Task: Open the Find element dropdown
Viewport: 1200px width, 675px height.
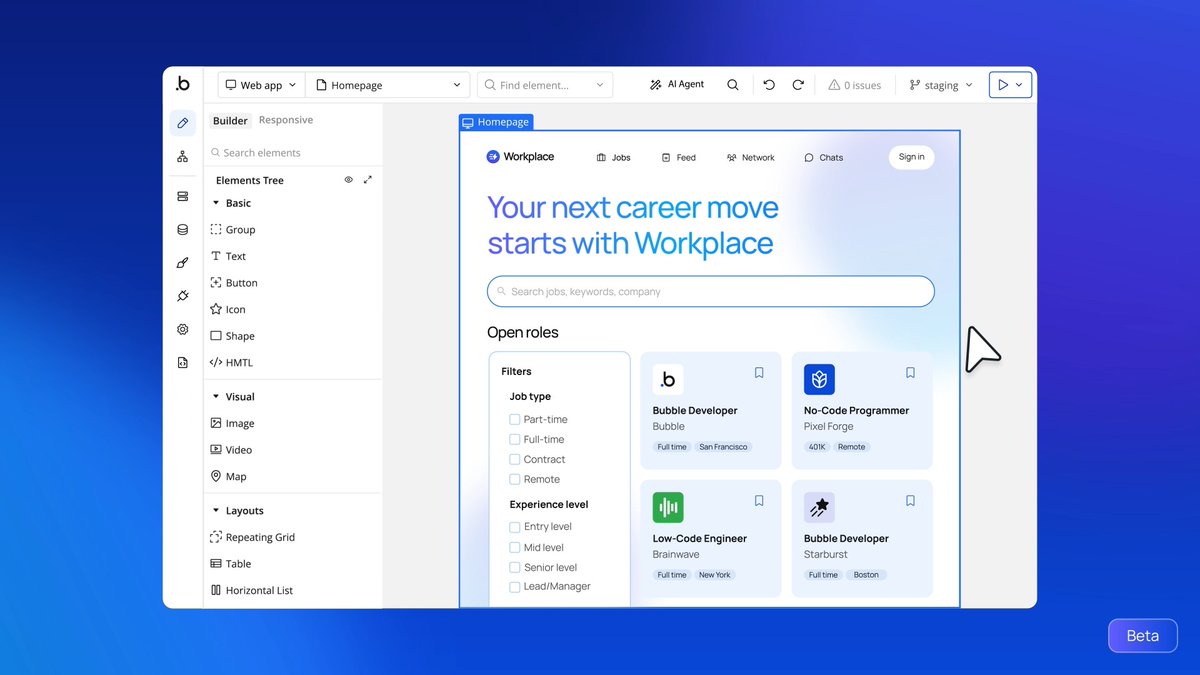Action: point(545,85)
